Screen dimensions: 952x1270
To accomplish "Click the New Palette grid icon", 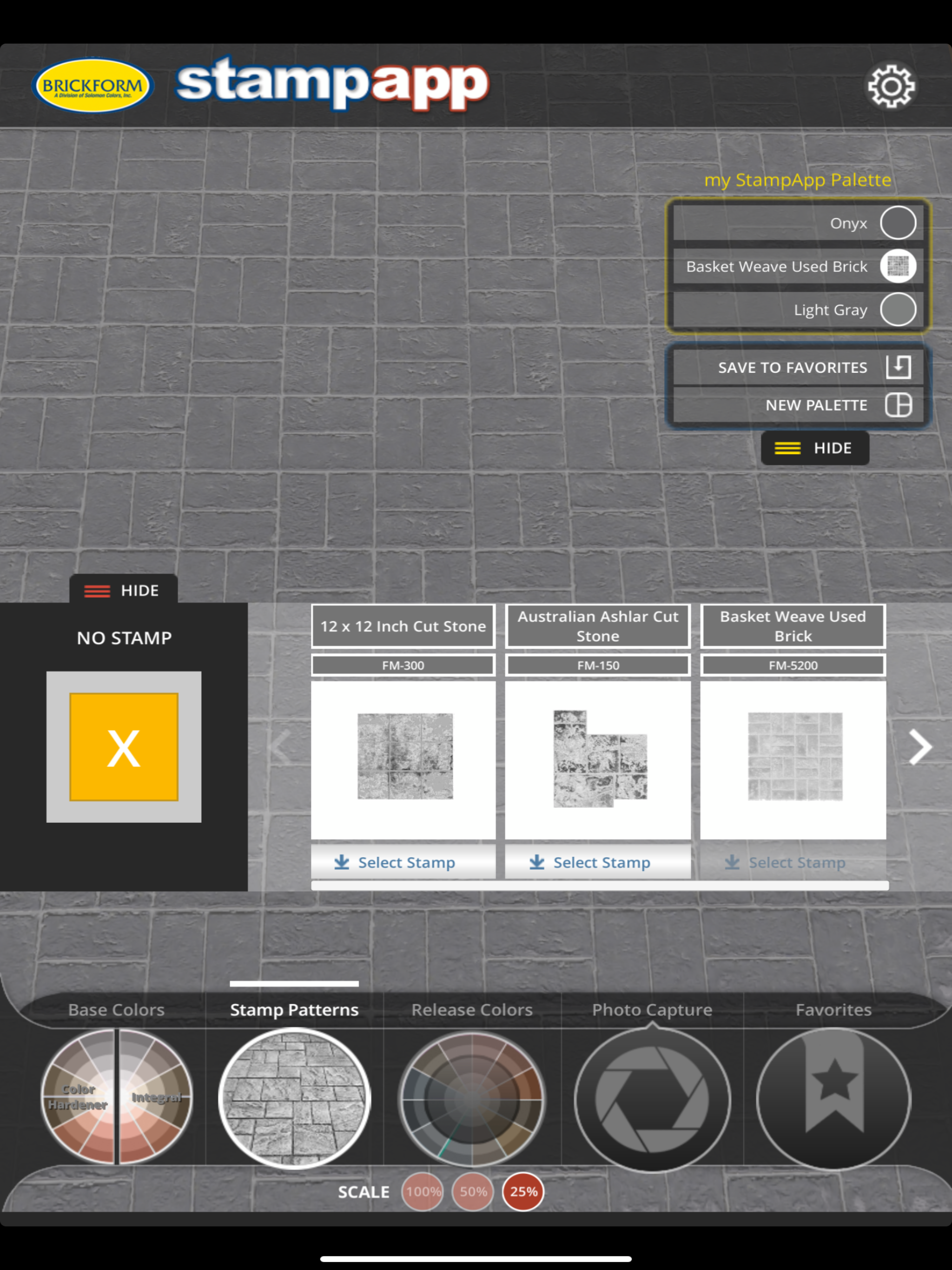I will (898, 405).
